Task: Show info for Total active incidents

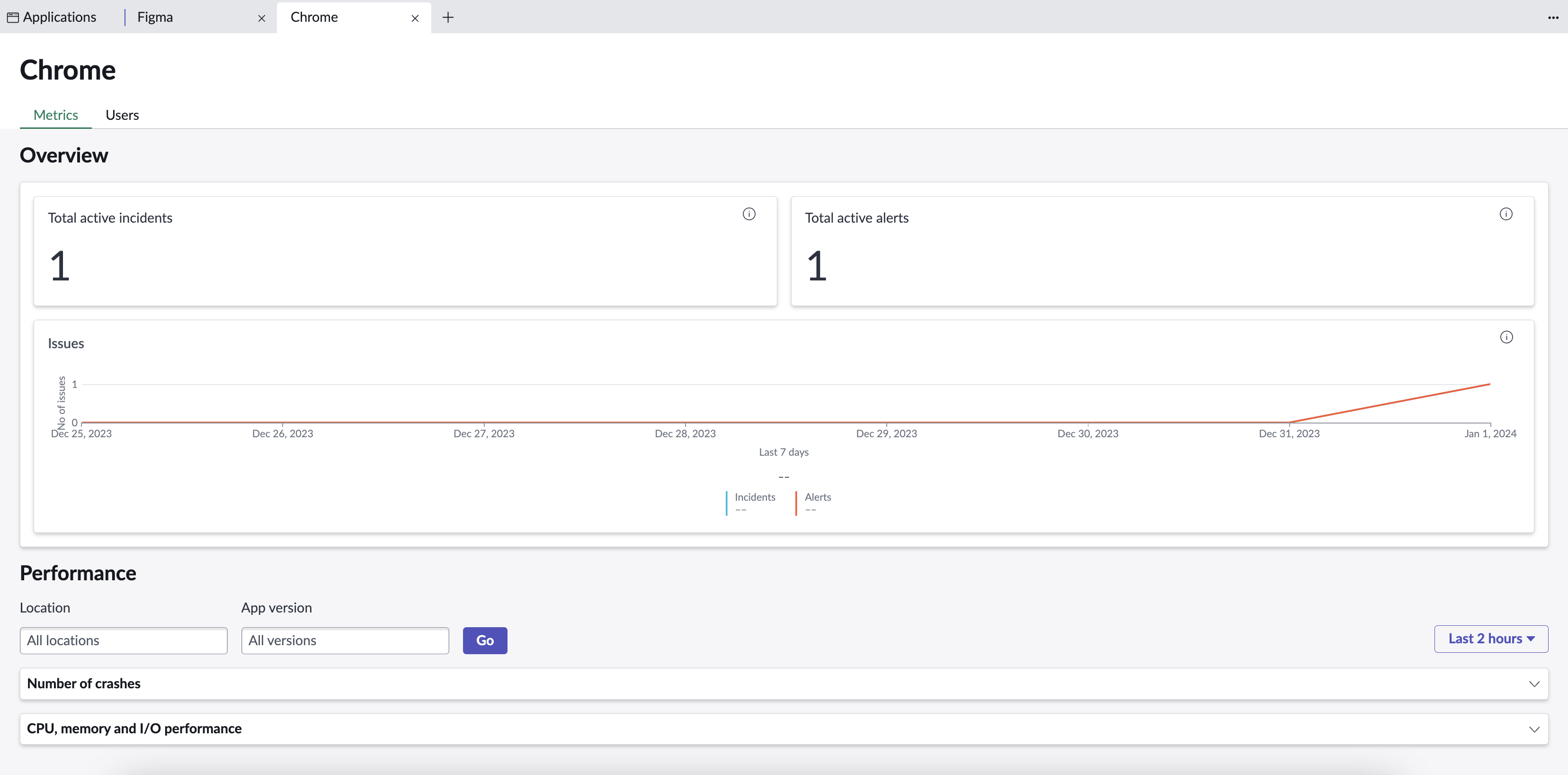Action: tap(748, 214)
